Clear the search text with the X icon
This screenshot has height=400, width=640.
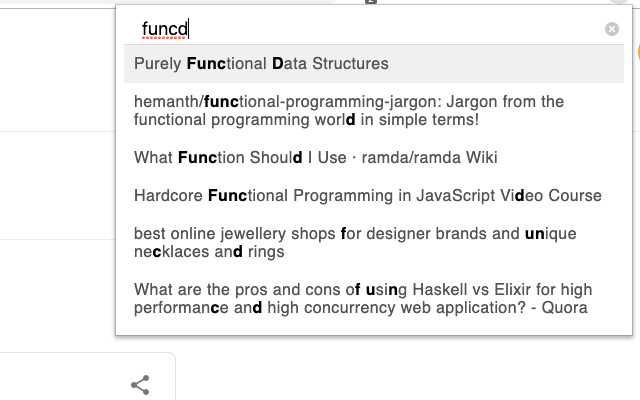(x=612, y=30)
